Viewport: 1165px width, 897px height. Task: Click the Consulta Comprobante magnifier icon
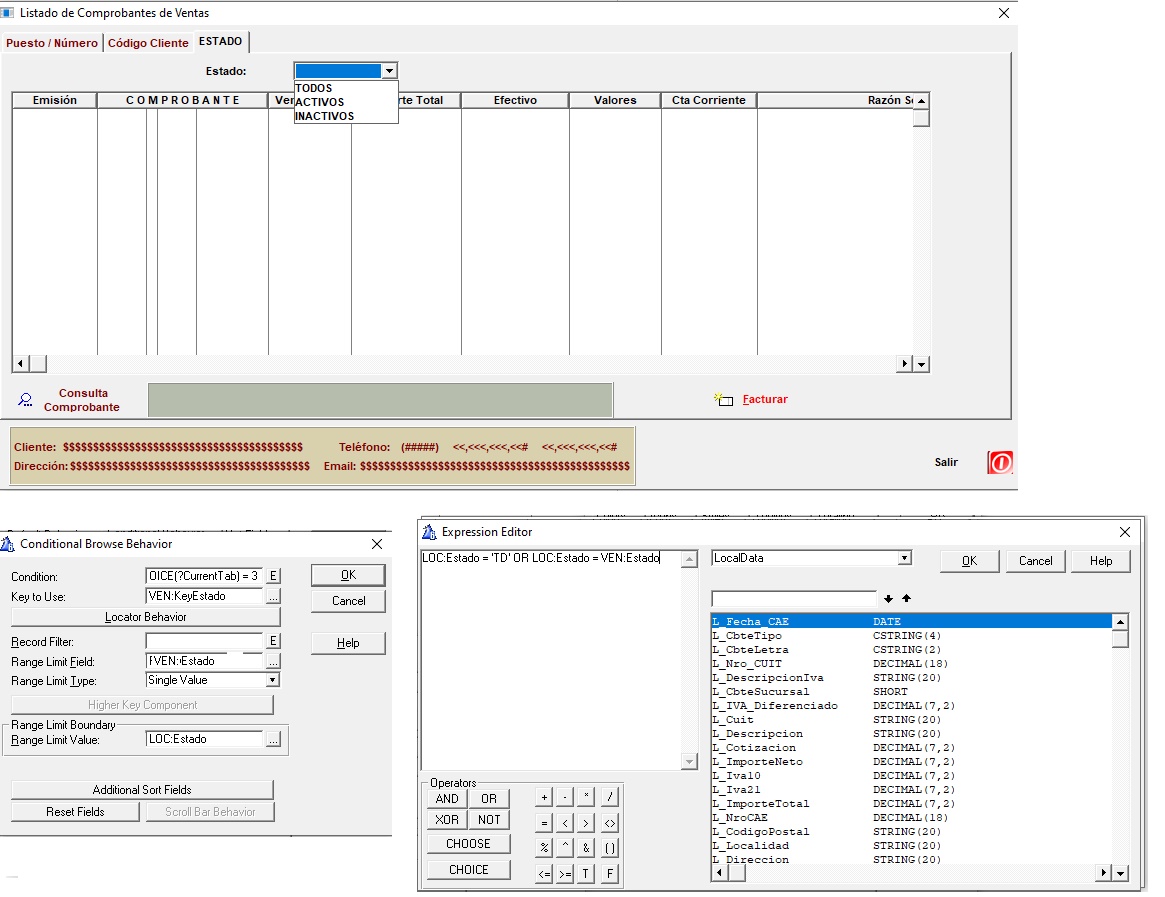coord(25,400)
